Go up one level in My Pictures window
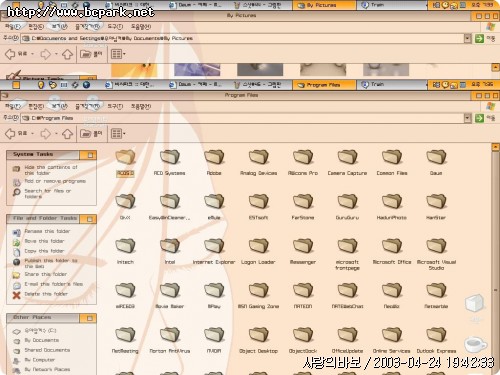This screenshot has width=500, height=375. [68, 54]
